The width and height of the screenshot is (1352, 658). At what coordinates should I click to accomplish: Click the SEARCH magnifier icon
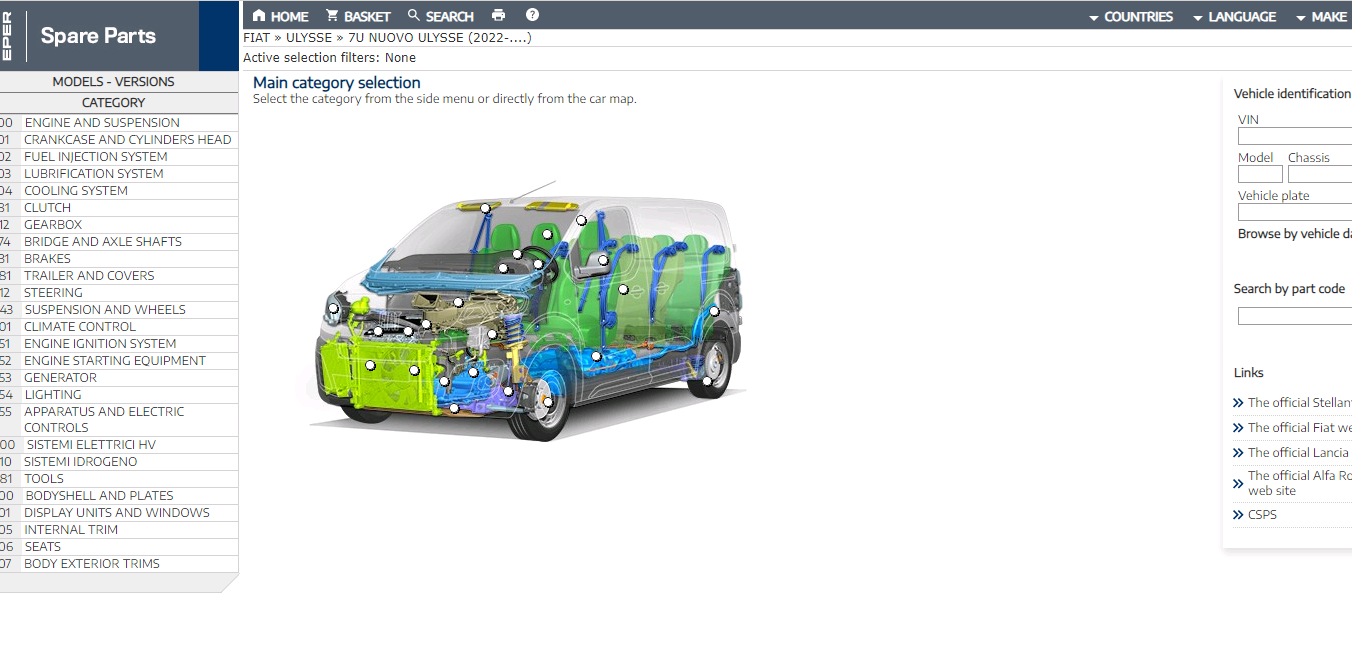(414, 16)
